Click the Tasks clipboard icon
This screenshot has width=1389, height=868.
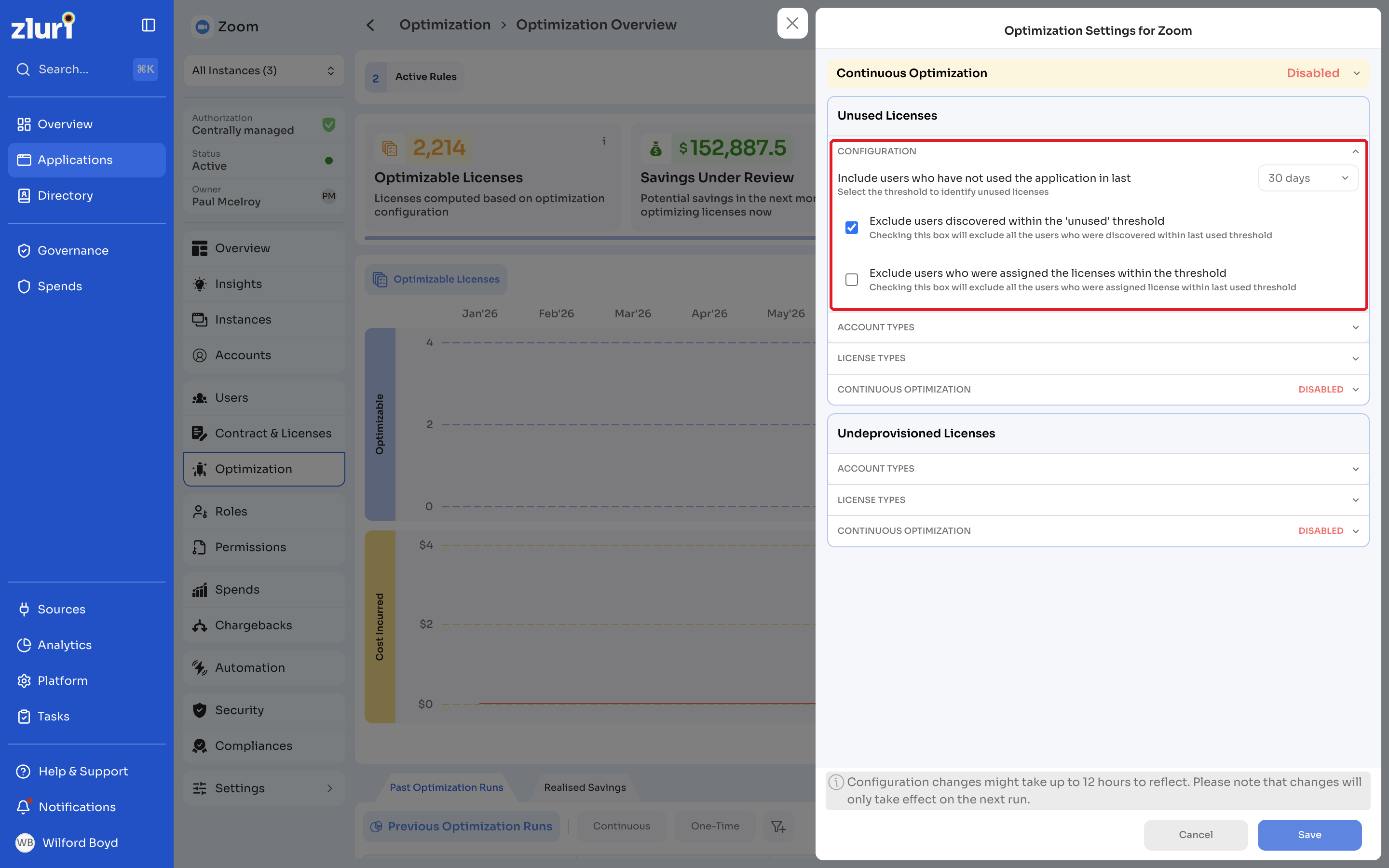pyautogui.click(x=24, y=716)
